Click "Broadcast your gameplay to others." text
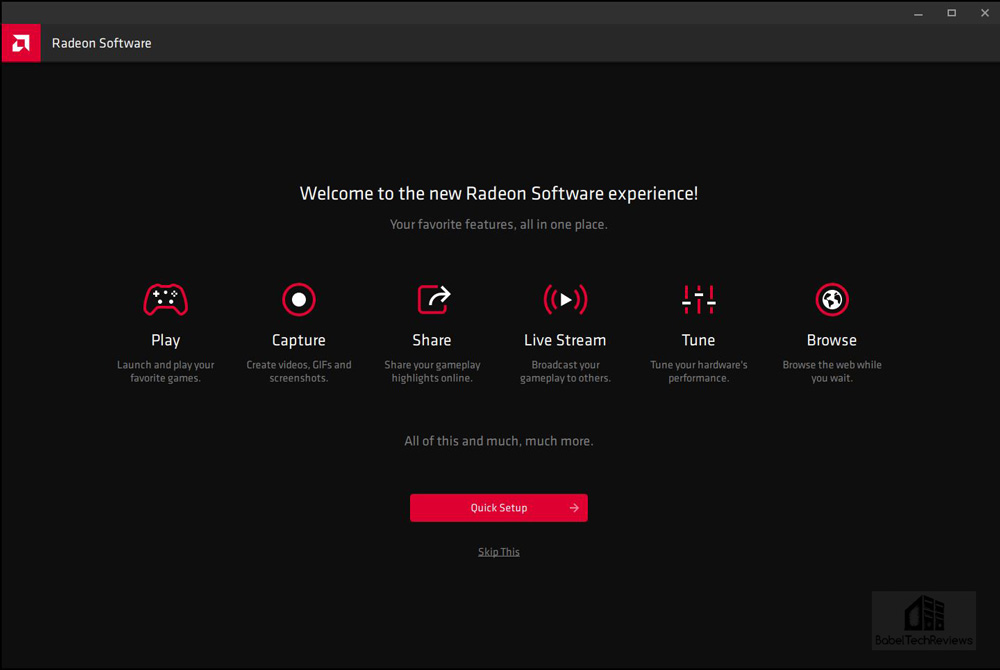Image resolution: width=1000 pixels, height=670 pixels. pos(565,372)
